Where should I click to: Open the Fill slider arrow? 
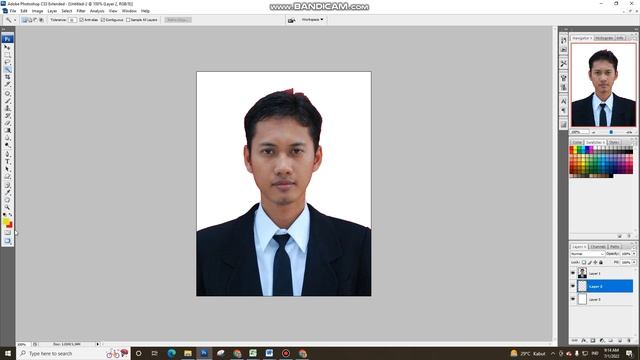[634, 262]
